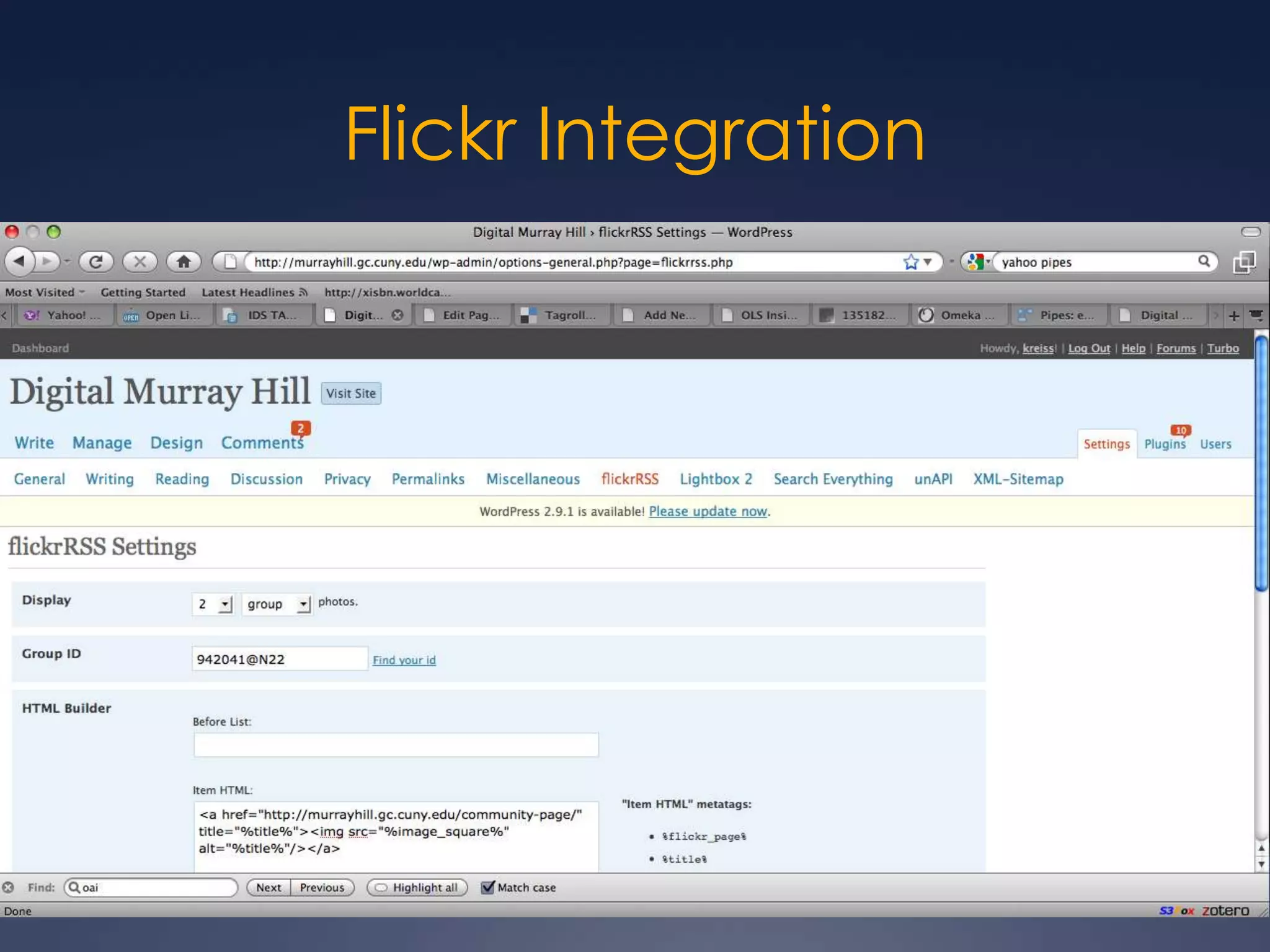The height and width of the screenshot is (952, 1270).
Task: Click the Log Out link
Action: coord(1089,348)
